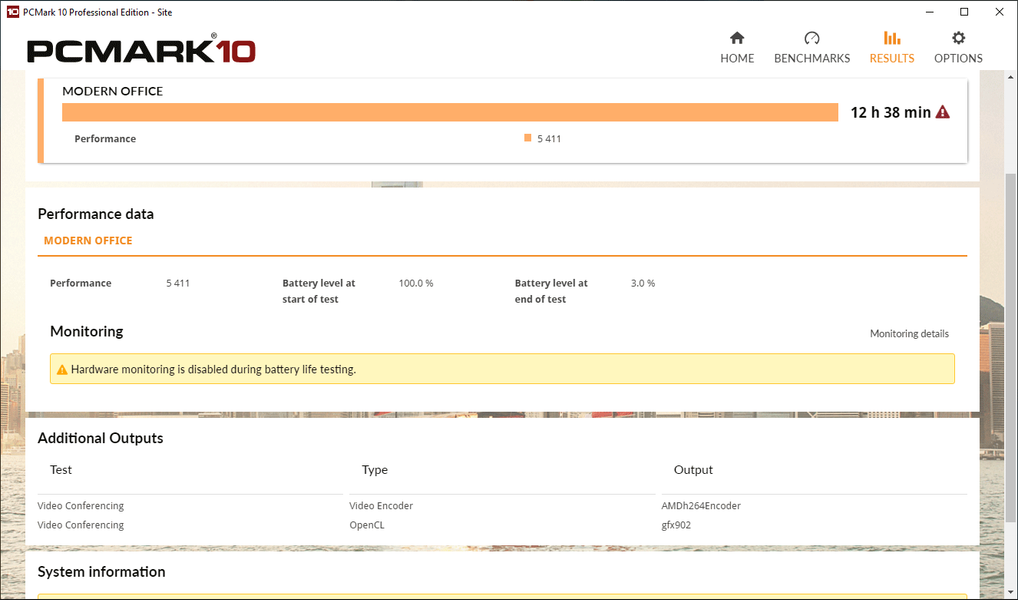
Task: Click the orange Performance legend square
Action: pos(527,138)
